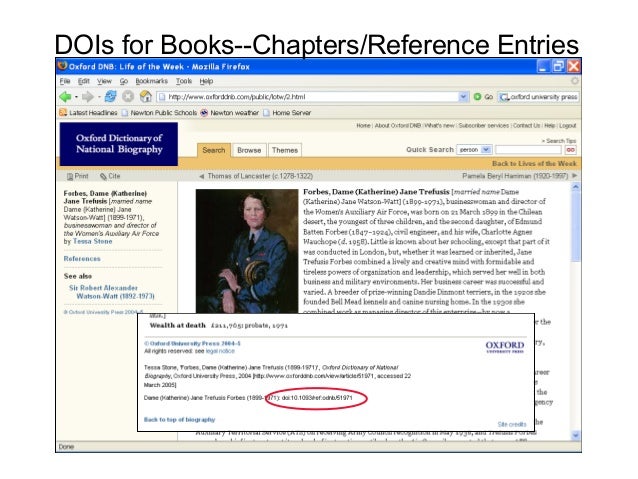Open the Quick Search person dropdown
The image size is (638, 479).
[x=474, y=150]
